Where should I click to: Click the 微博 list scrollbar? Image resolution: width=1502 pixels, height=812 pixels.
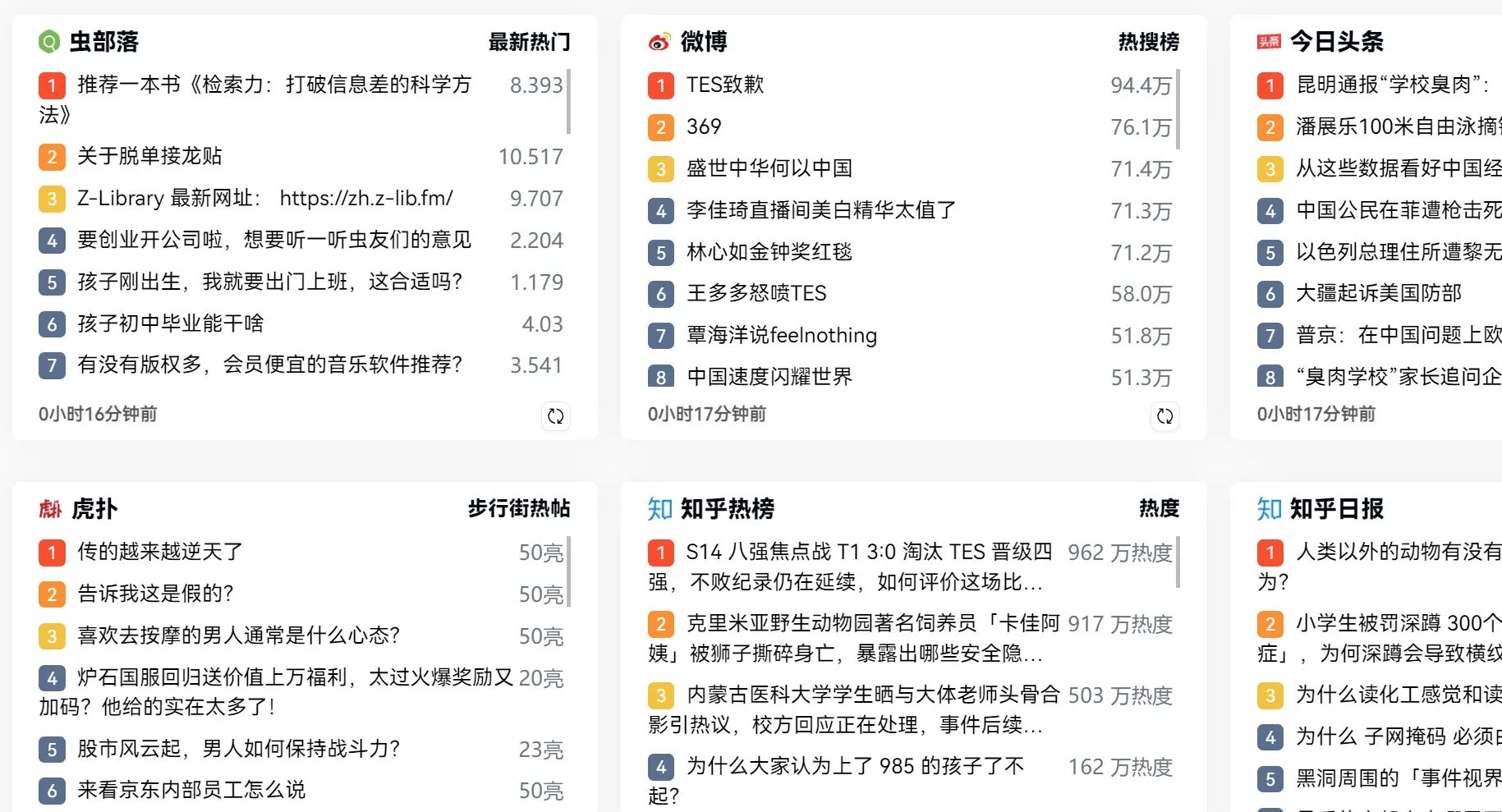point(1178,109)
